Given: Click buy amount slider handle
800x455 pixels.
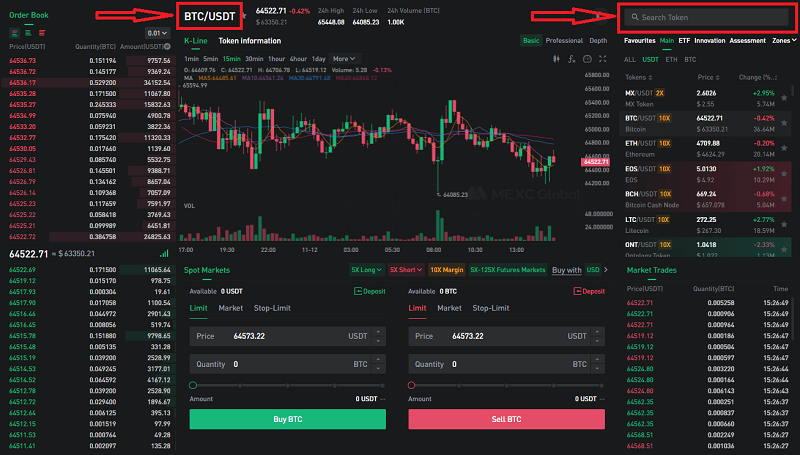Looking at the screenshot, I should click(x=193, y=385).
